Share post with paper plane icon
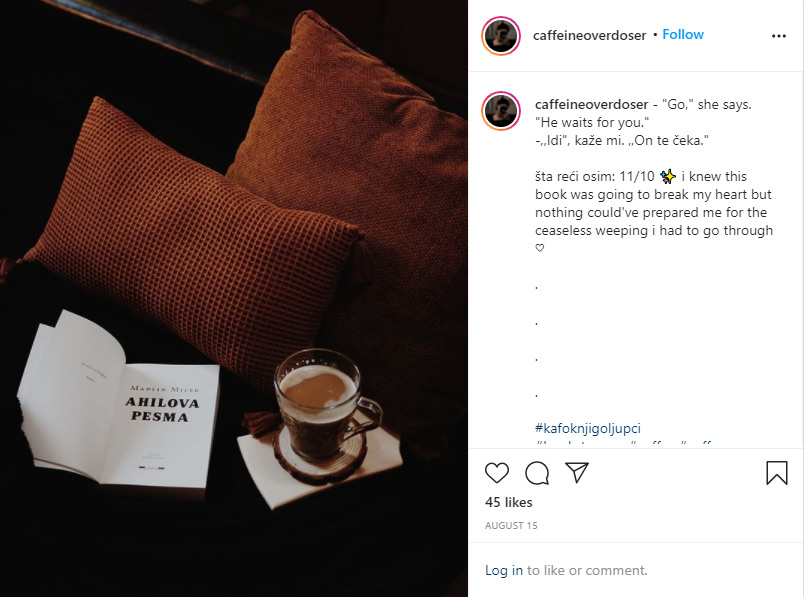Image resolution: width=804 pixels, height=597 pixels. 577,472
